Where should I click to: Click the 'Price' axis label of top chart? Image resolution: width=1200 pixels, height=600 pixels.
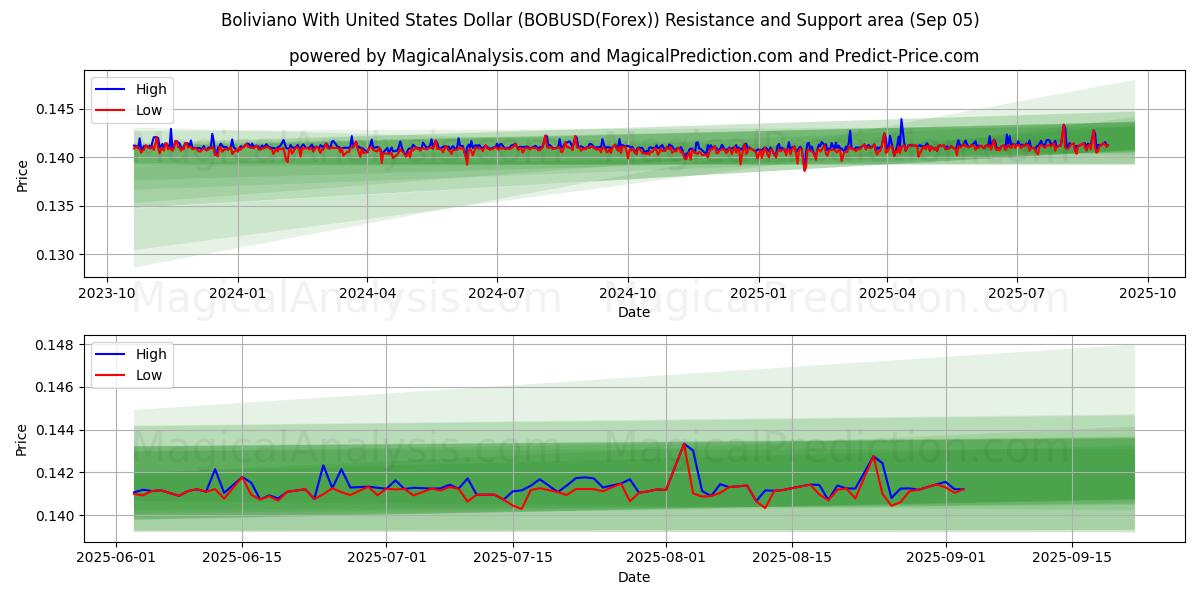tap(22, 175)
